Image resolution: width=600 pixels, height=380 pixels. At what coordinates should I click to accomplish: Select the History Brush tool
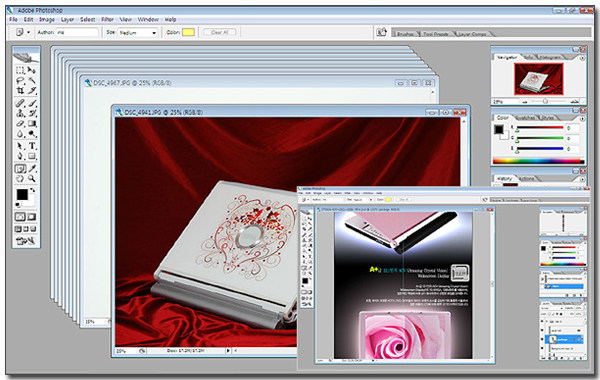32,113
